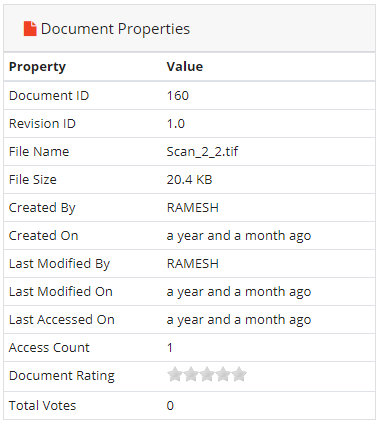Select document ID value 160

click(178, 96)
